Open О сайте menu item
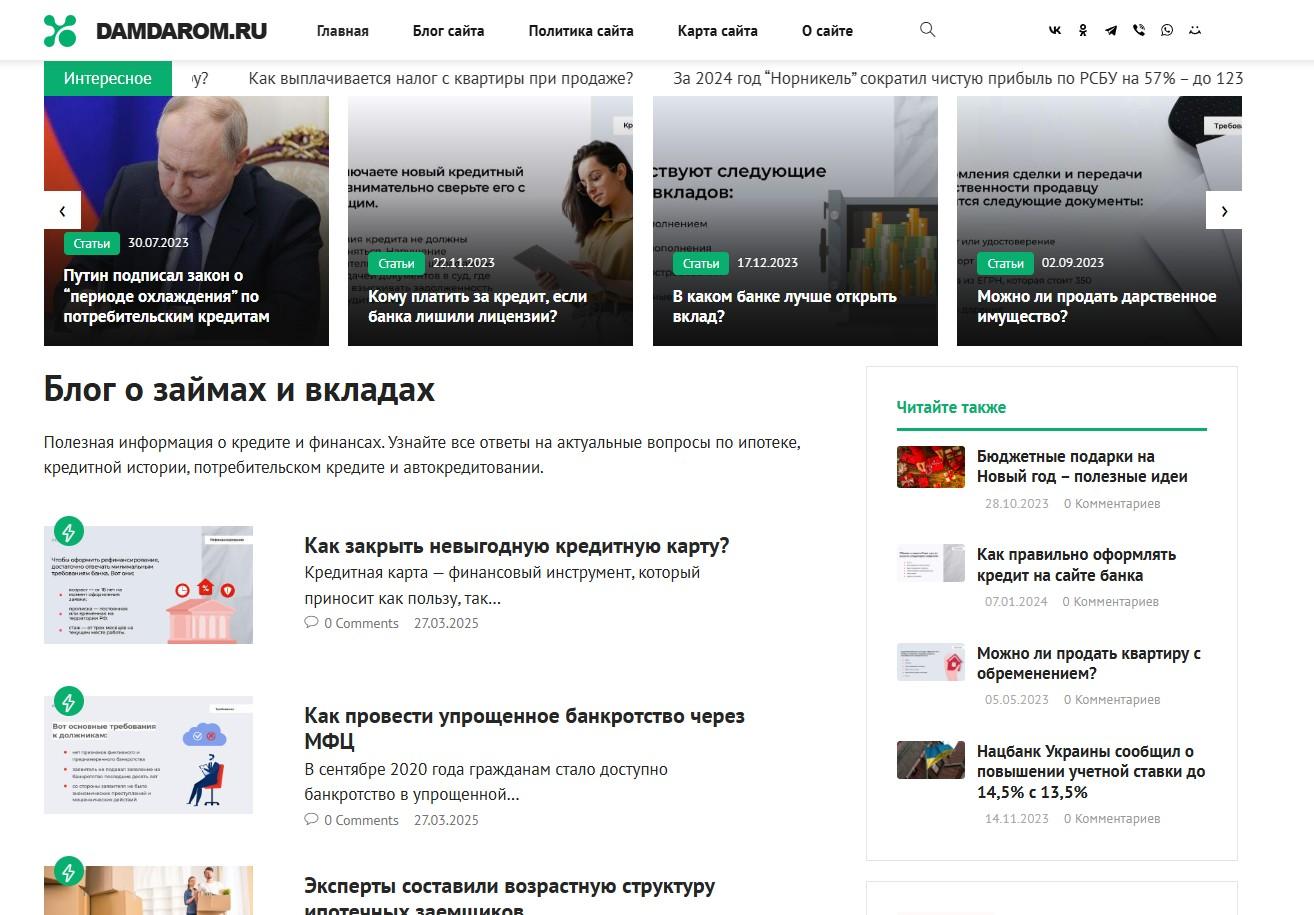1314x915 pixels. [x=828, y=31]
